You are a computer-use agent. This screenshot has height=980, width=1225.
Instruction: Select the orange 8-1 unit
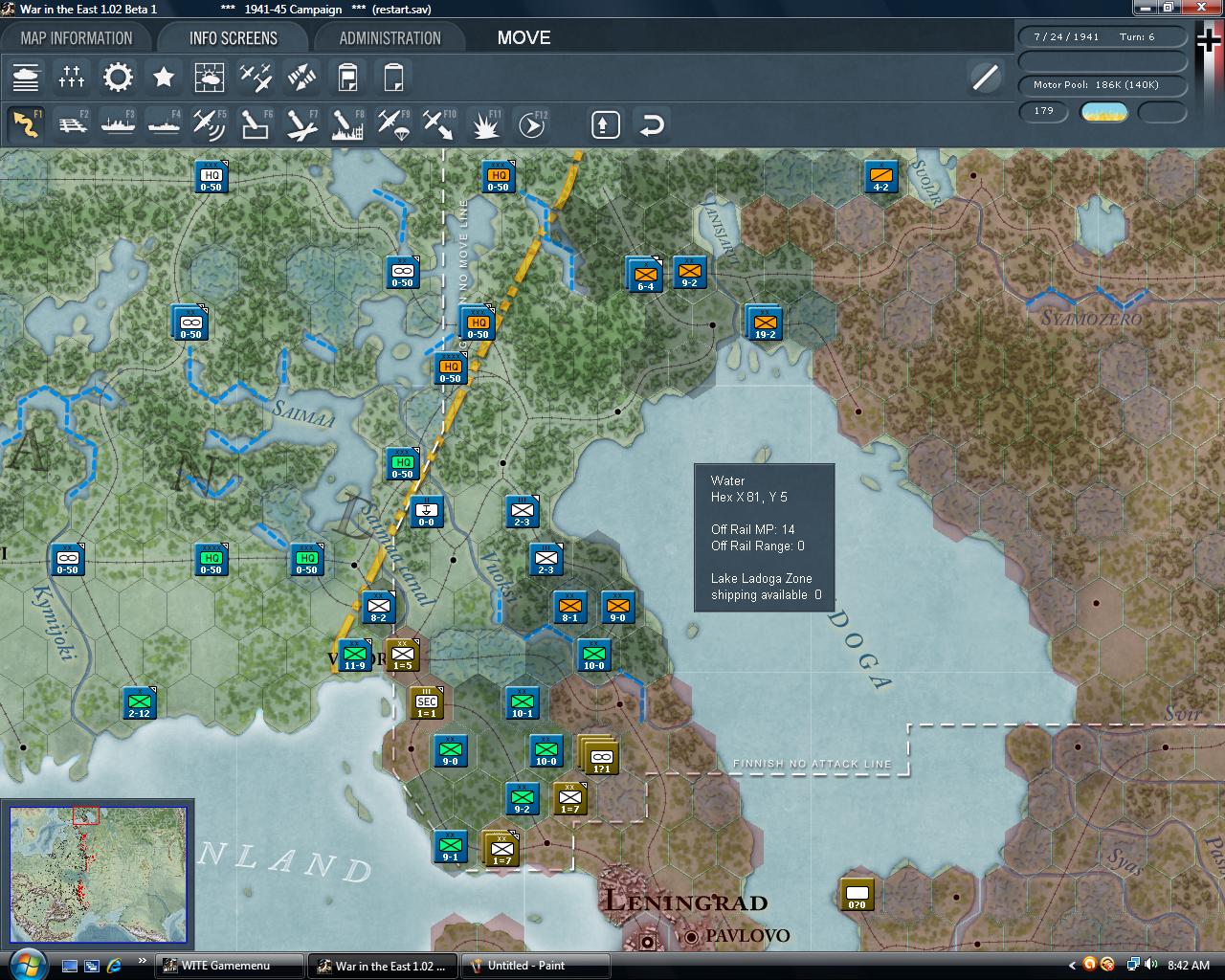pyautogui.click(x=569, y=608)
